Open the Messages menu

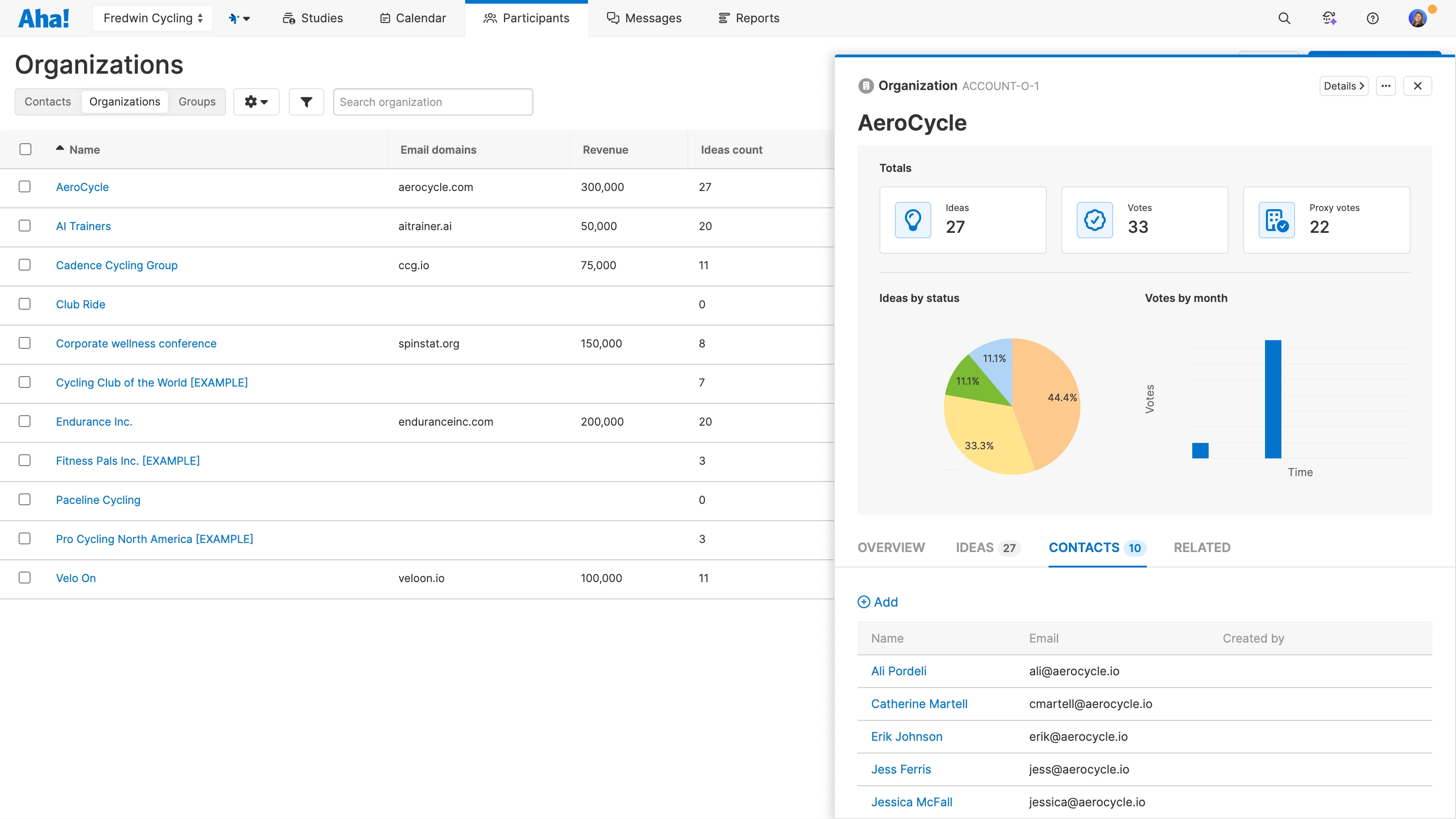point(644,18)
